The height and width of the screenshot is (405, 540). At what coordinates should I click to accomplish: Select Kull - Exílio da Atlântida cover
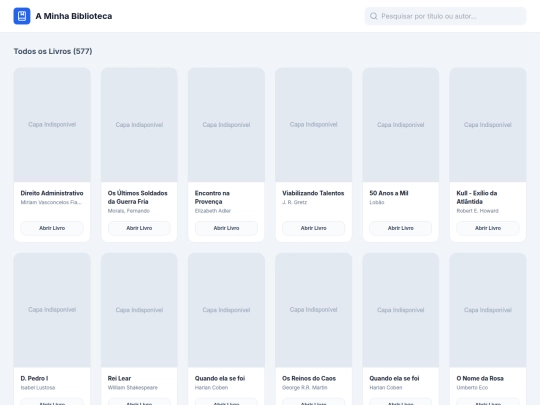pos(488,125)
